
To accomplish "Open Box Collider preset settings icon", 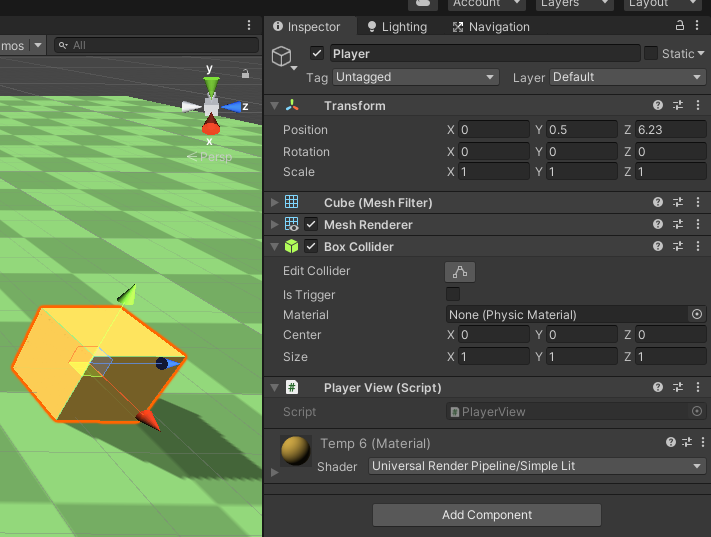I will [x=678, y=247].
